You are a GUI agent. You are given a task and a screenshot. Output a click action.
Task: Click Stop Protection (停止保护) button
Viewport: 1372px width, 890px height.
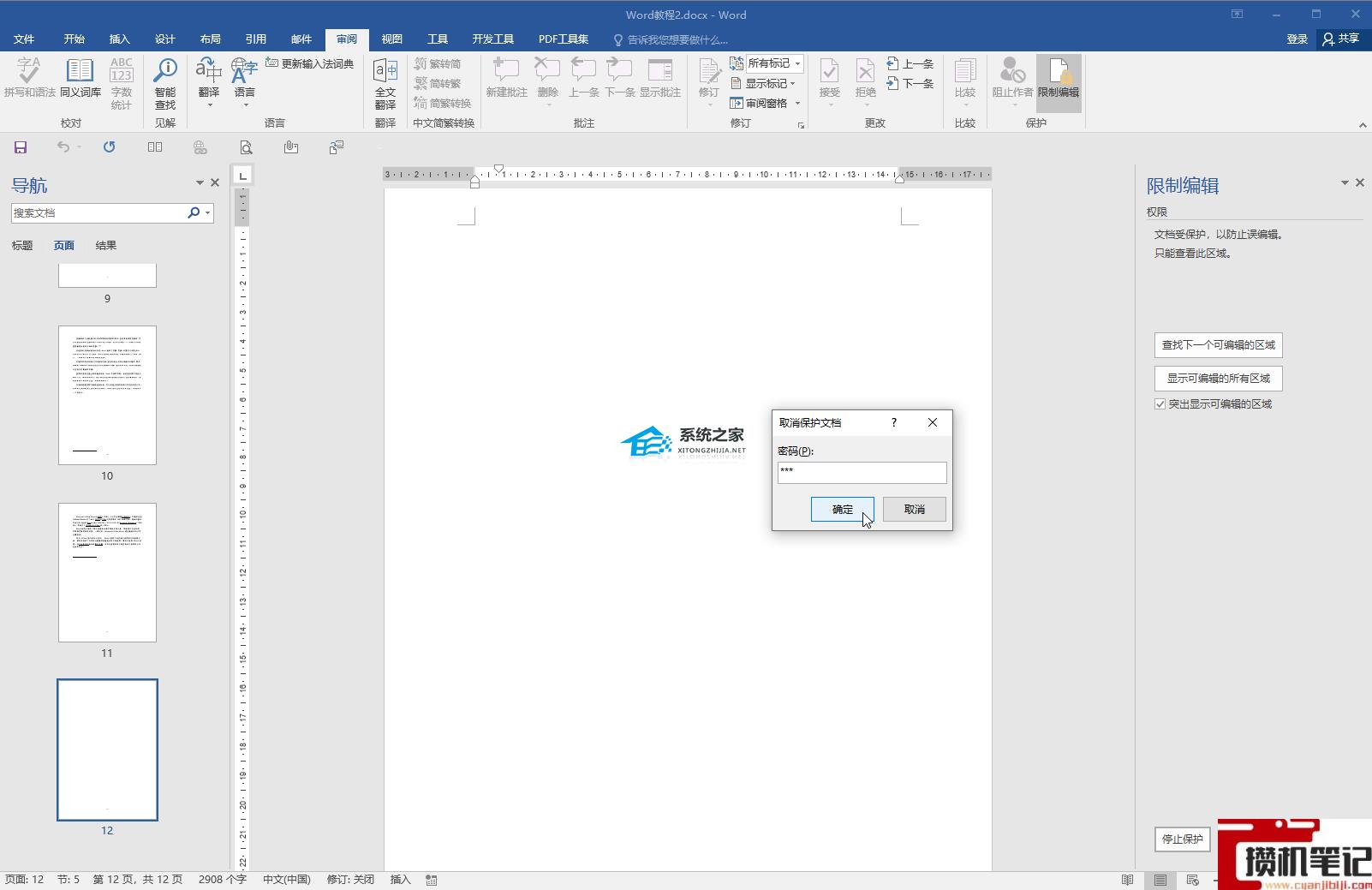click(1183, 839)
